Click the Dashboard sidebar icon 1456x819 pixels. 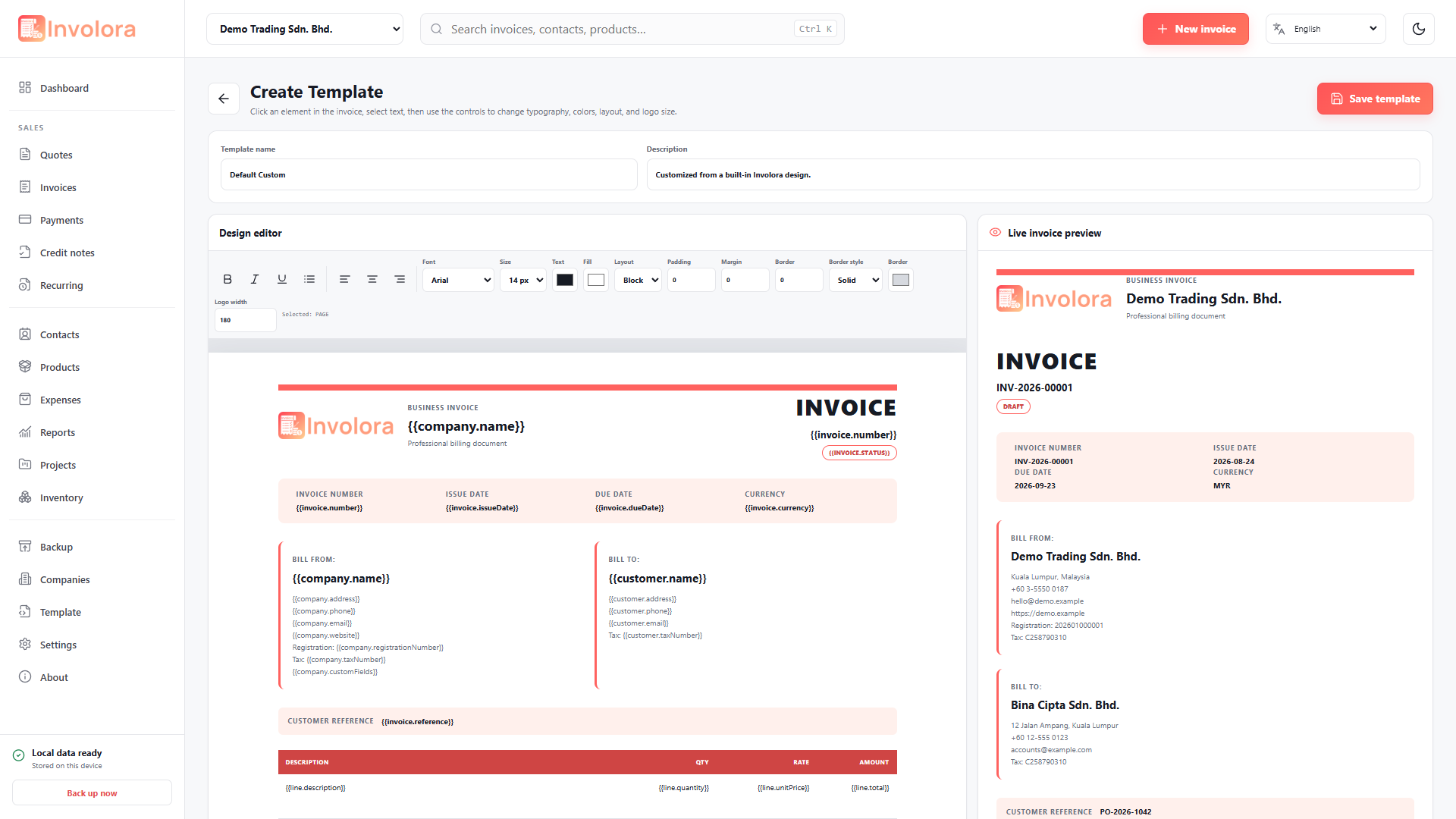click(25, 88)
